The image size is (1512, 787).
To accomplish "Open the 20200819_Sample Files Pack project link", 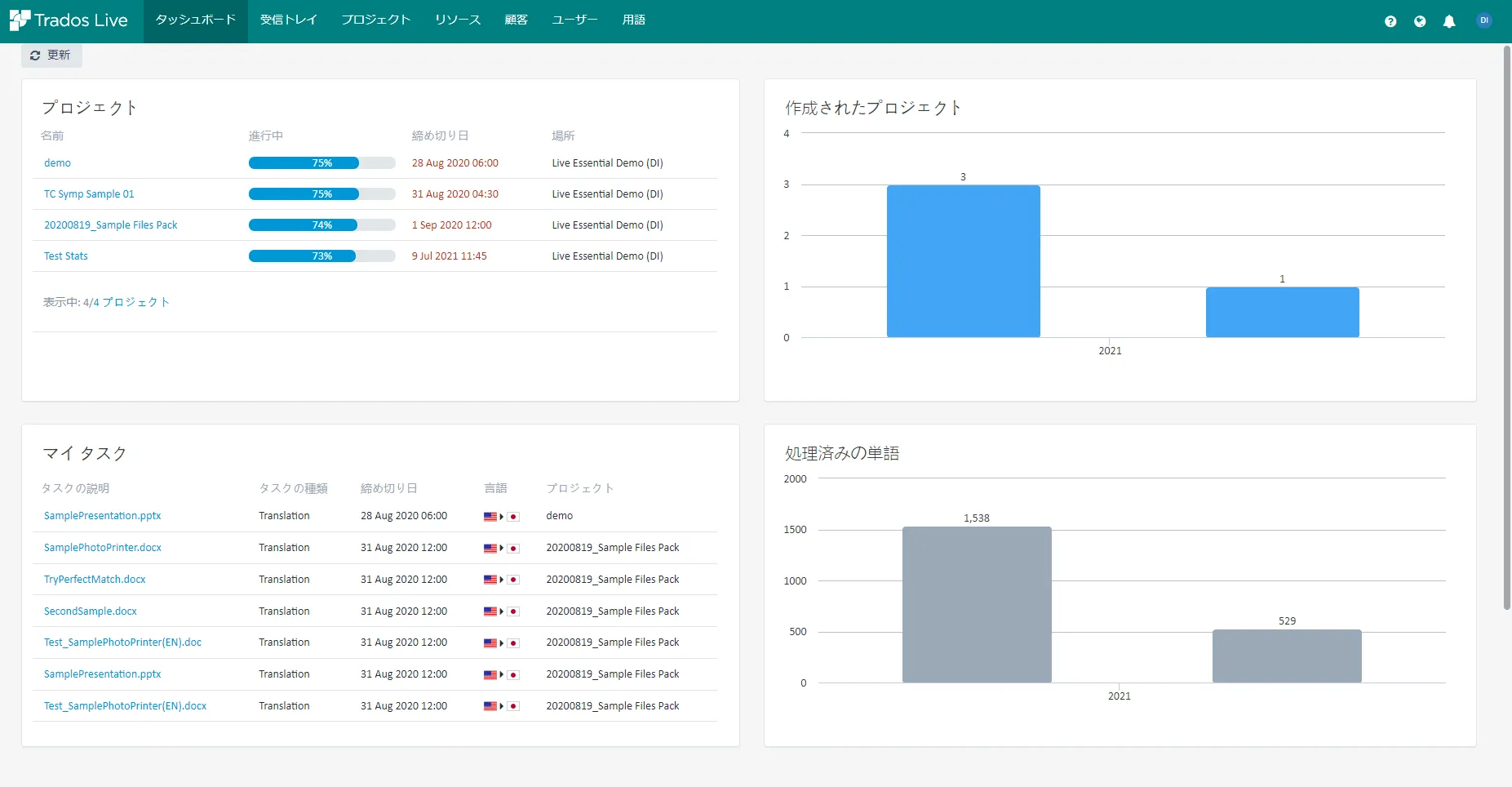I will (111, 225).
